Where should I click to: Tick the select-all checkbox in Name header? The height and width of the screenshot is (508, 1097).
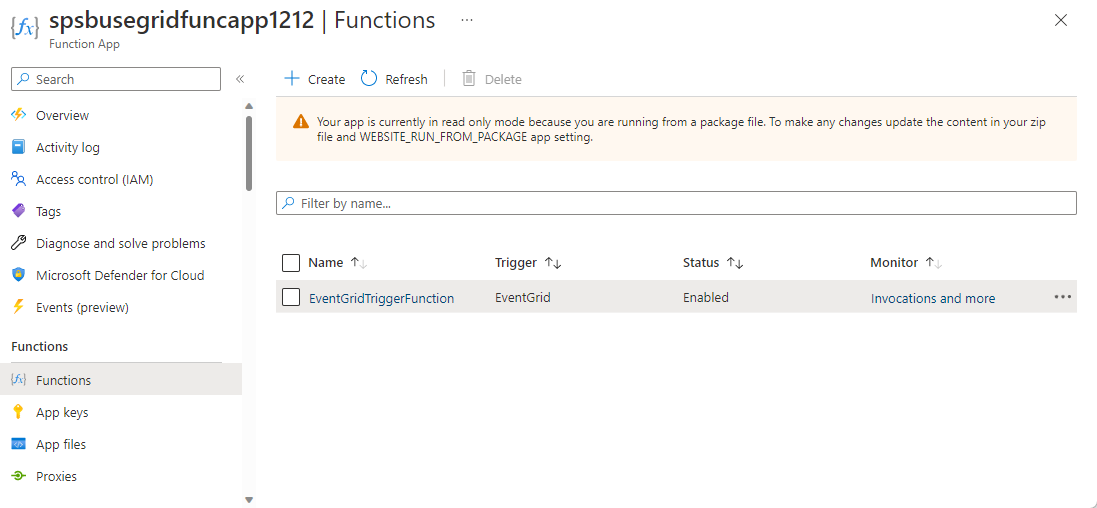(x=291, y=263)
